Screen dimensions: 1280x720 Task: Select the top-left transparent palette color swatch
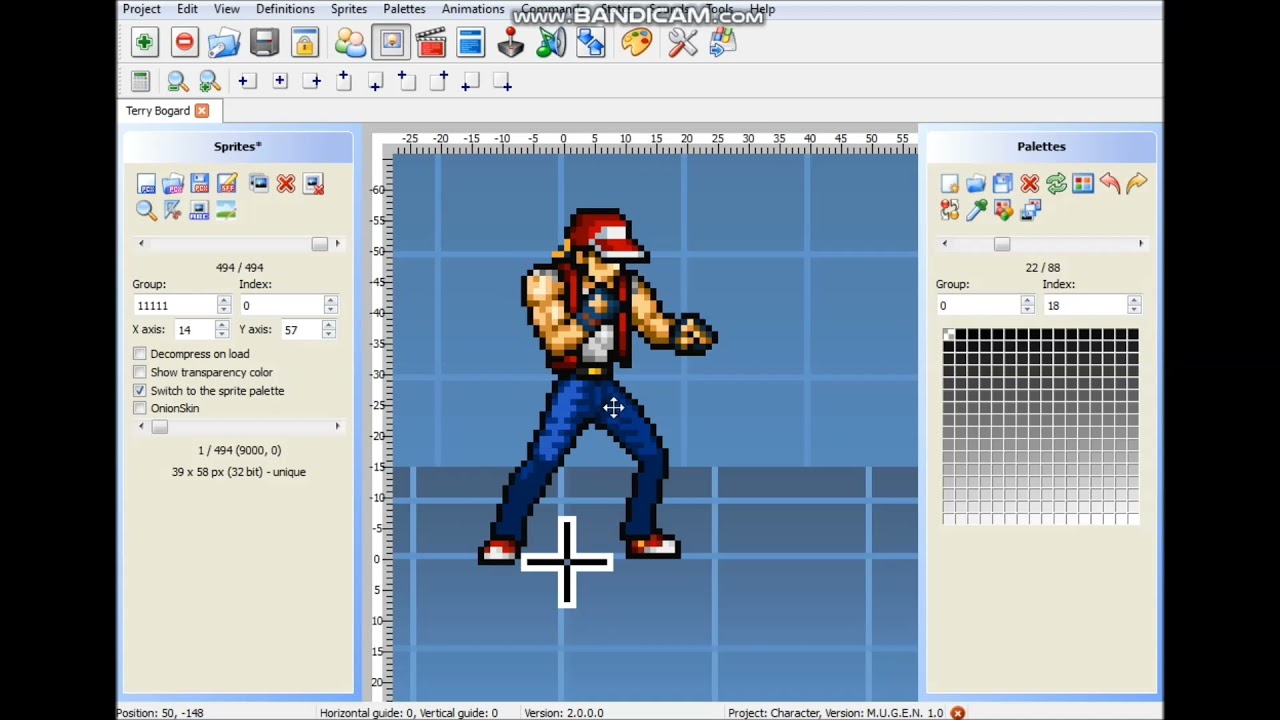(948, 334)
